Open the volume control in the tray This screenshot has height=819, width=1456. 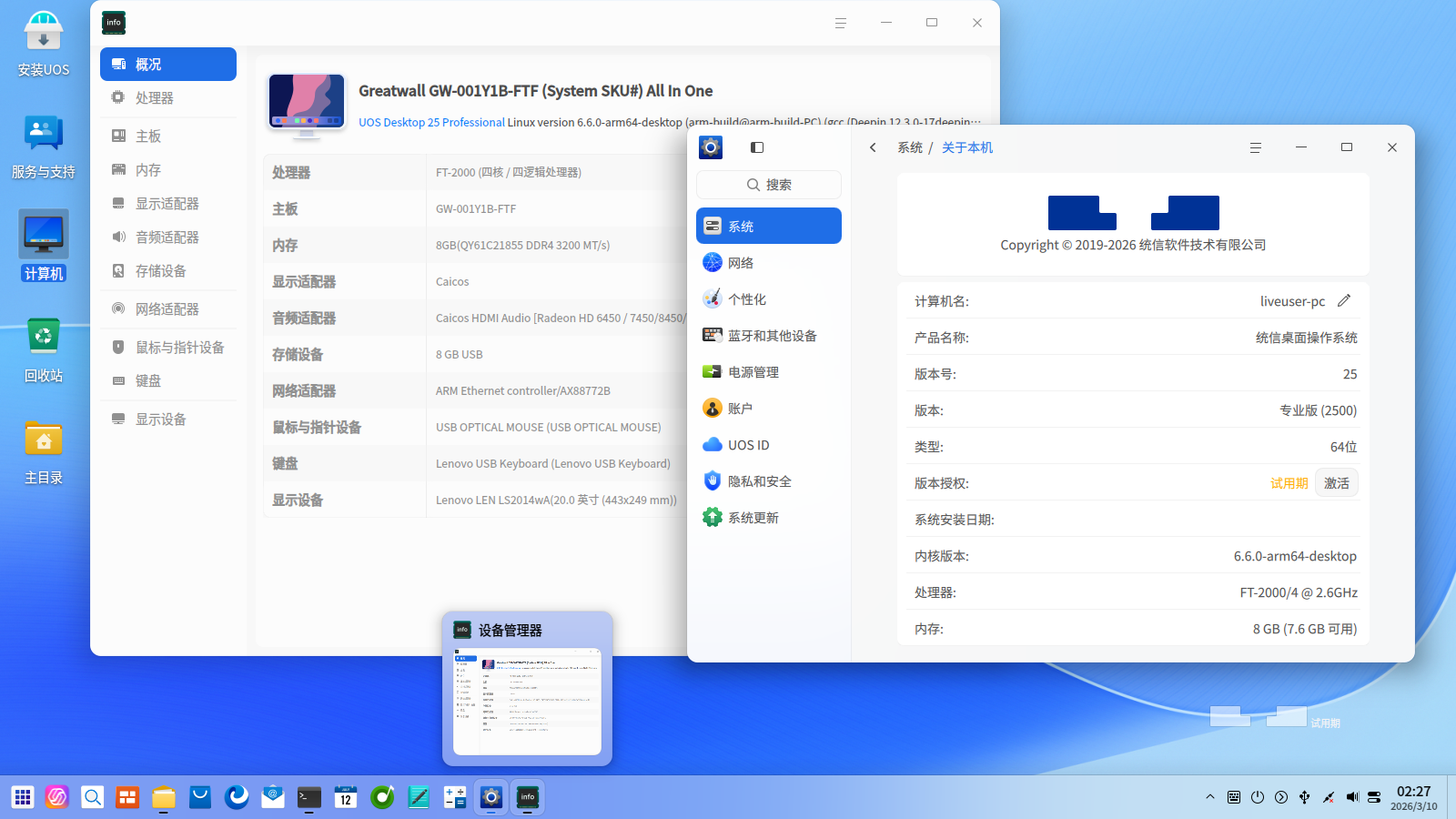(x=1352, y=797)
